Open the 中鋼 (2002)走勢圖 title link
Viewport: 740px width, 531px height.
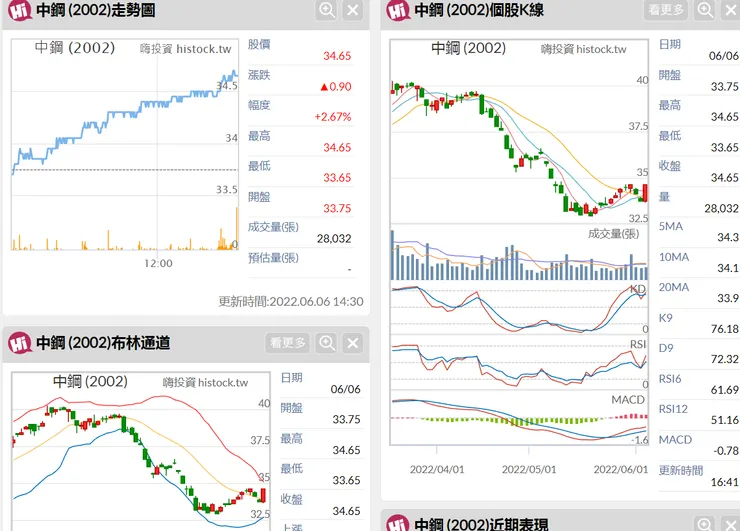[92, 11]
